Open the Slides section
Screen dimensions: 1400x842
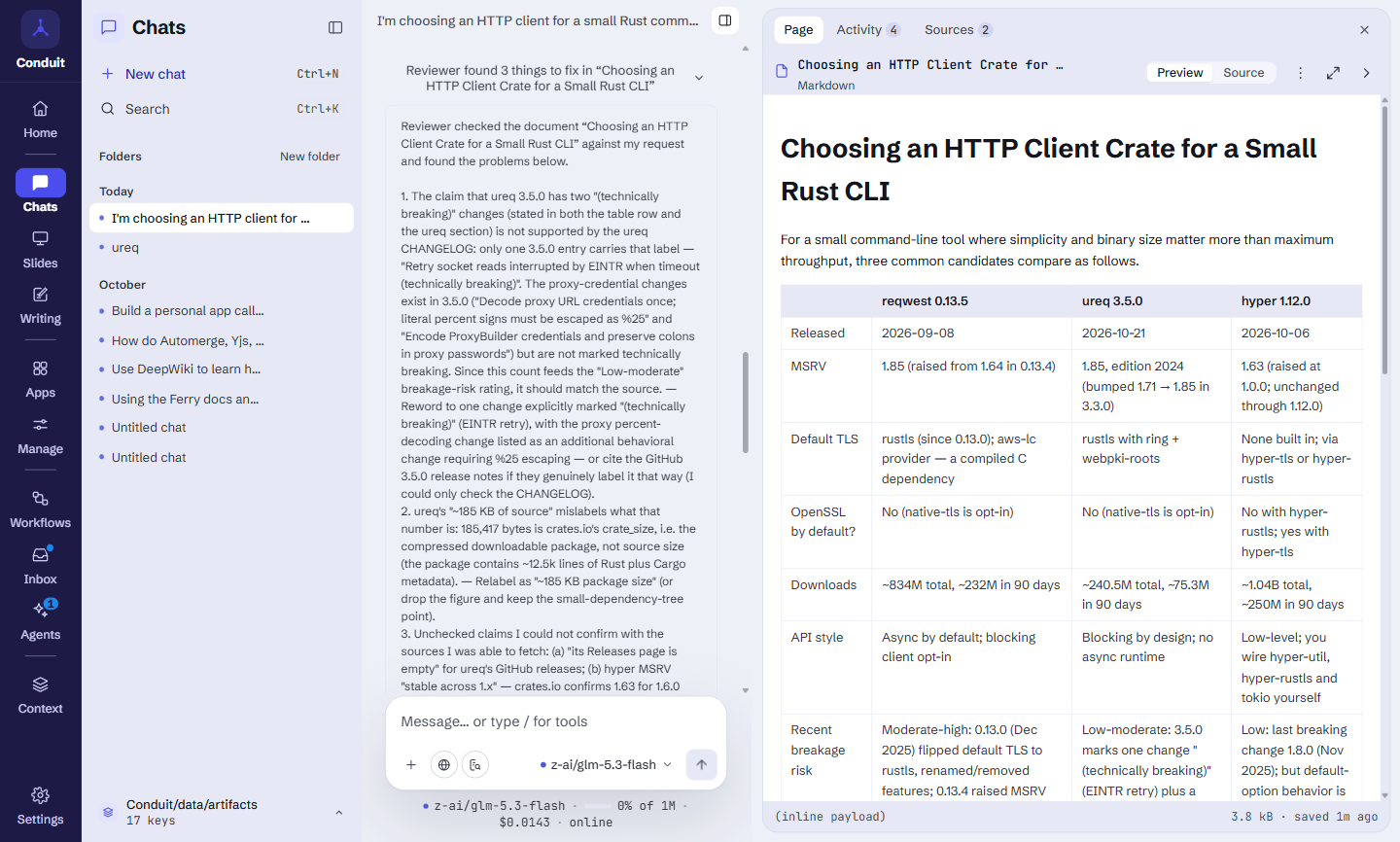coord(40,250)
